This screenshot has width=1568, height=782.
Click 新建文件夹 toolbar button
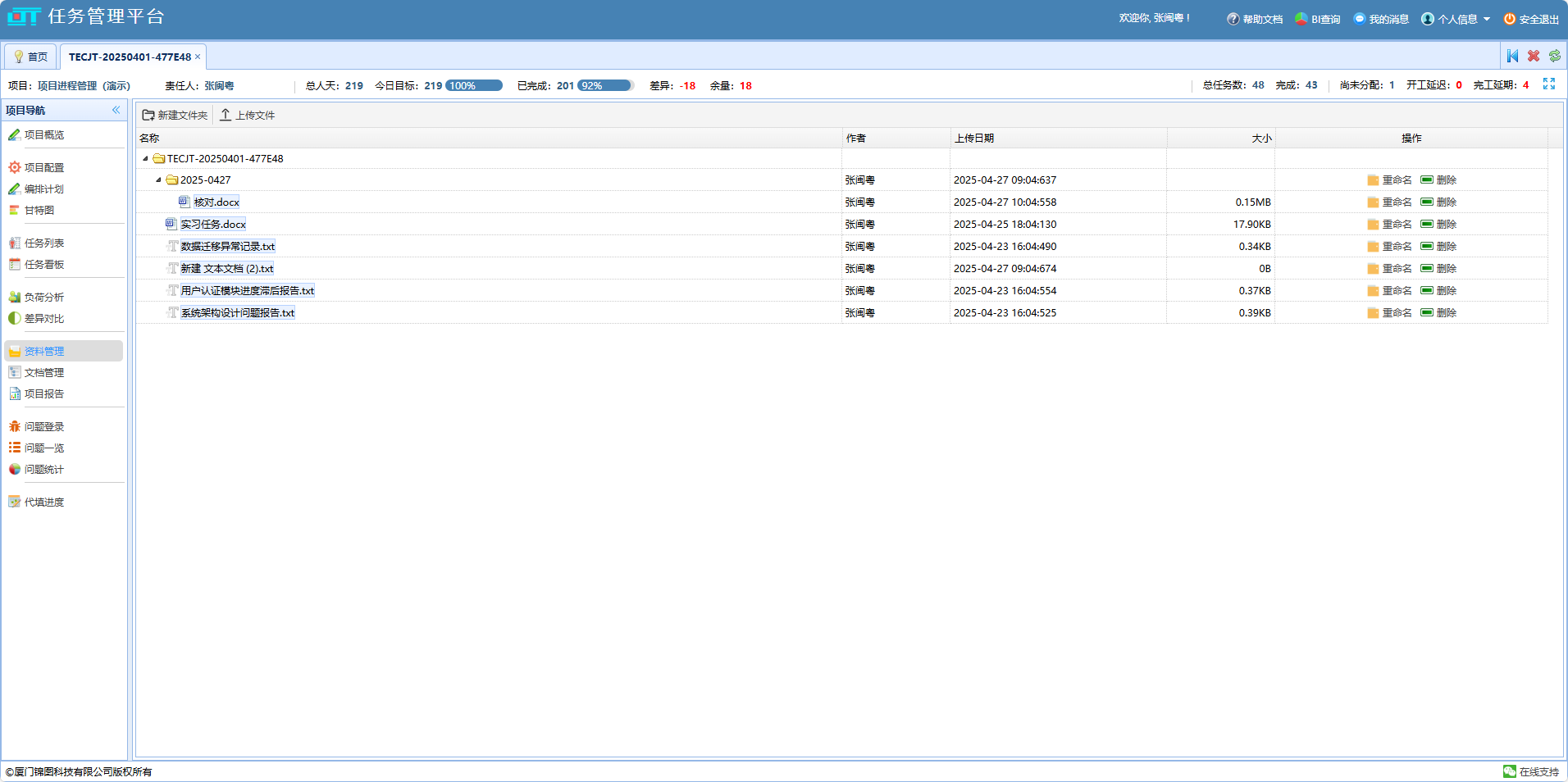175,116
